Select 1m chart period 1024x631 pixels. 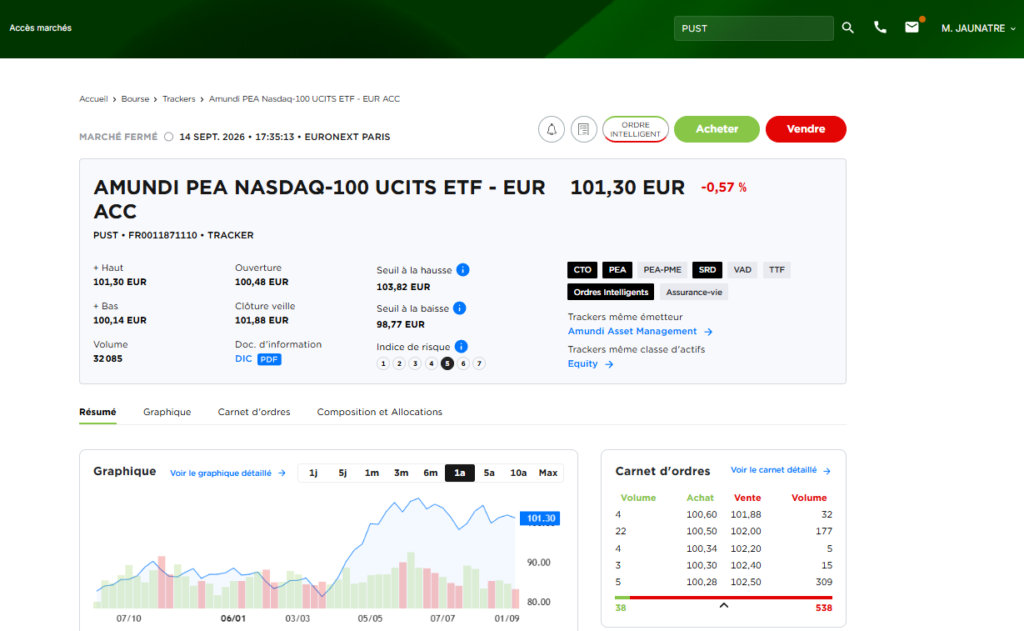point(372,473)
